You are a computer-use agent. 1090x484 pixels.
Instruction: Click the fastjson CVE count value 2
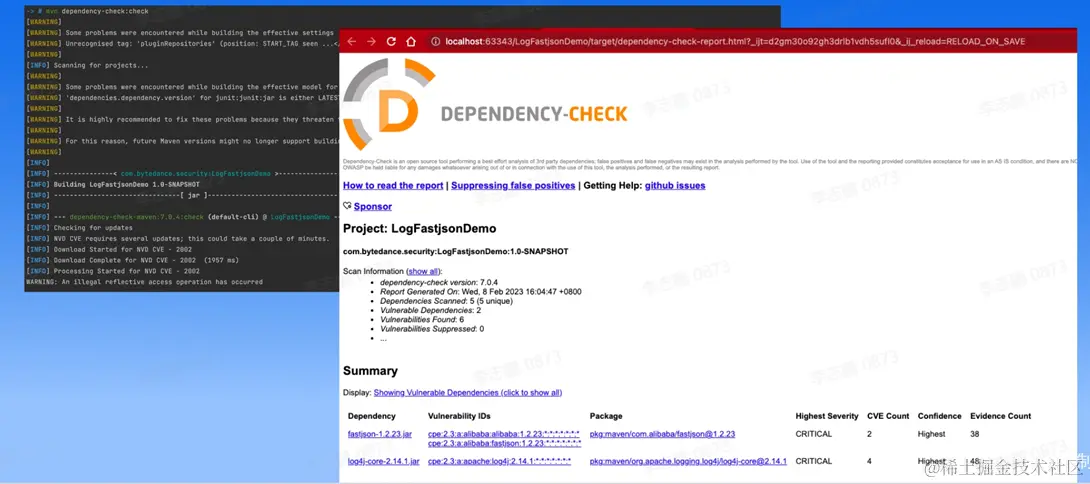point(870,434)
